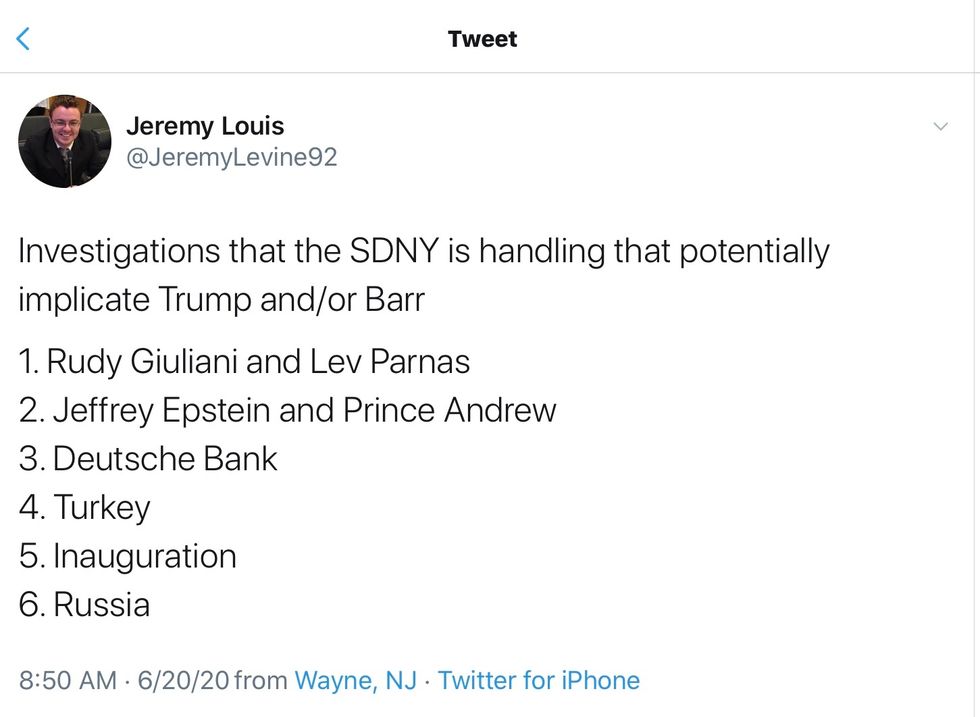Image resolution: width=980 pixels, height=717 pixels.
Task: Click the 8:50 AM timestamp
Action: [68, 681]
